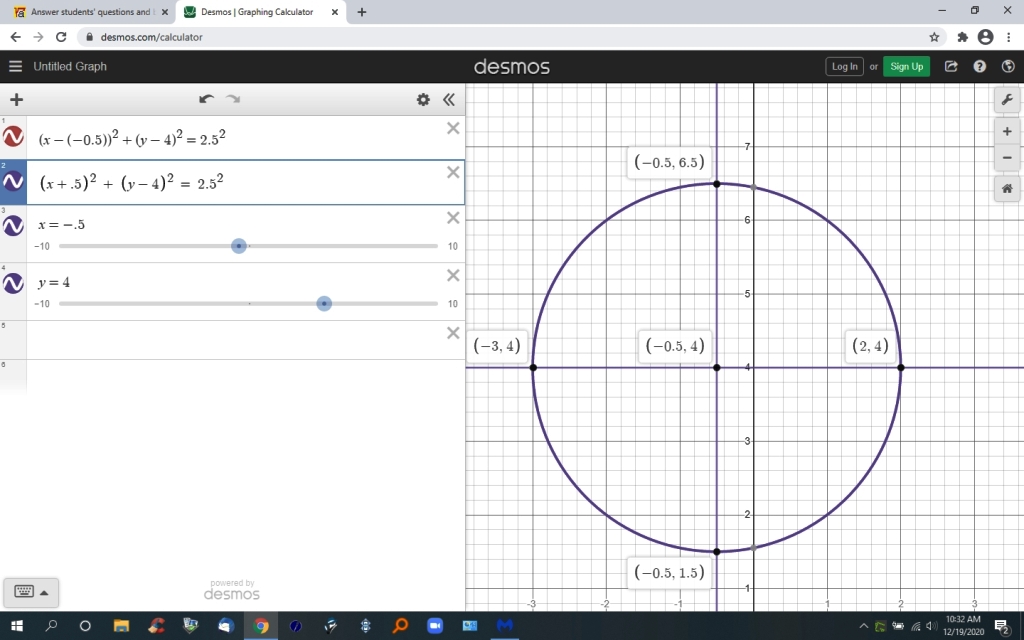
Task: Open the language globe menu
Action: point(1008,66)
